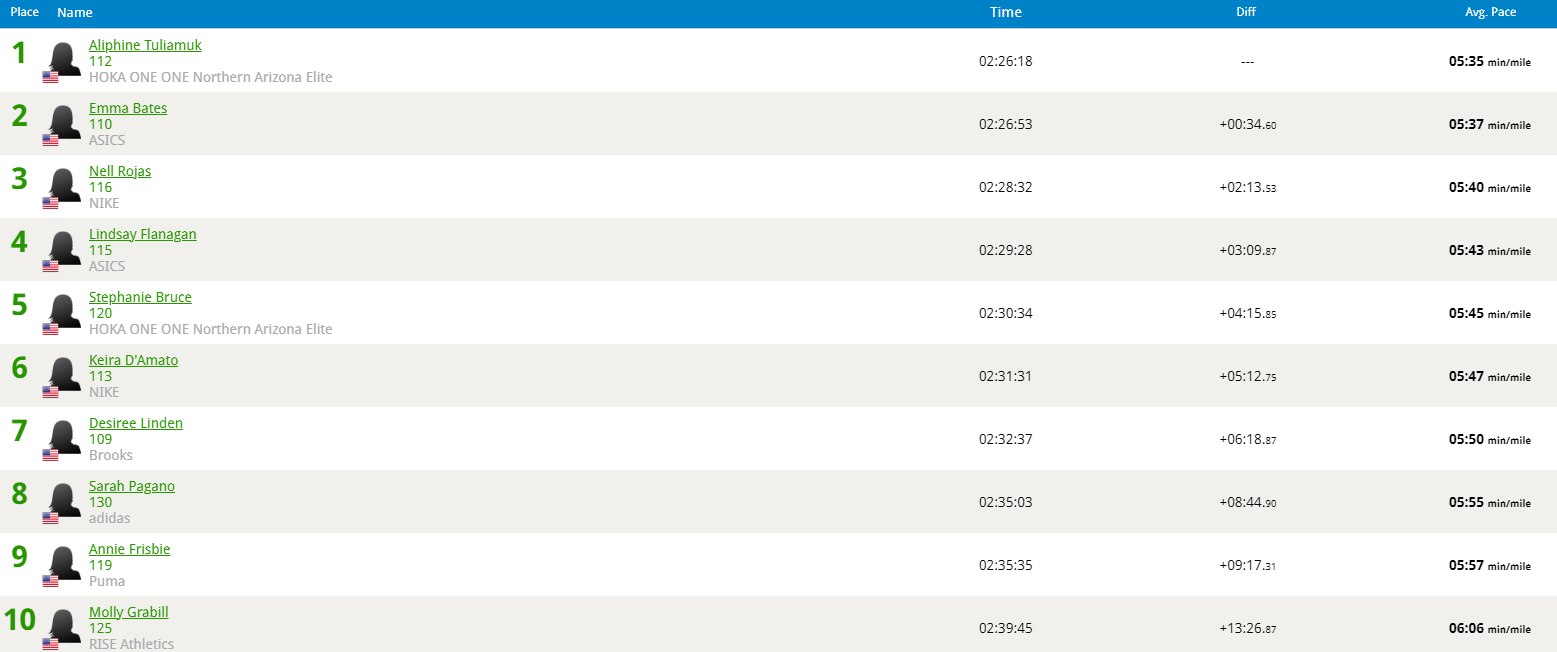Open Aliphine Tuliamuk's runner profile link
The image size is (1557, 652).
[x=145, y=45]
